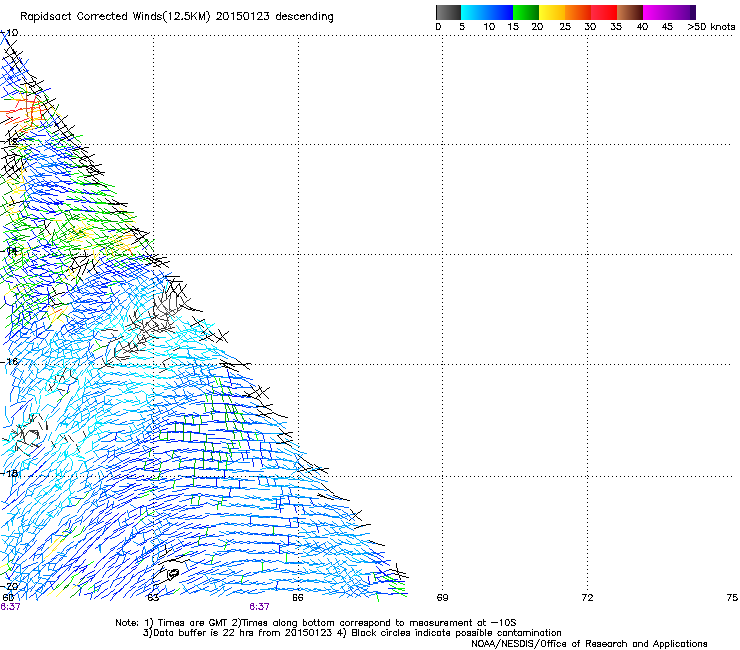
Task: Click the purple '6:37' time under longitude 60
Action: coord(10,607)
